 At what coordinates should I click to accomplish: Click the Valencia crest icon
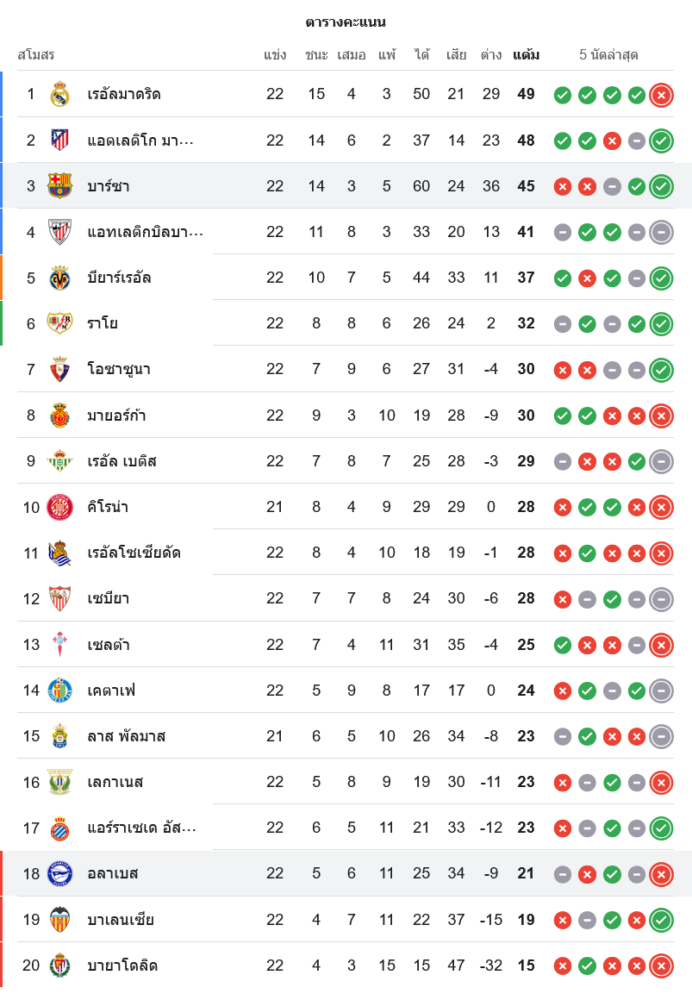pyautogui.click(x=60, y=919)
